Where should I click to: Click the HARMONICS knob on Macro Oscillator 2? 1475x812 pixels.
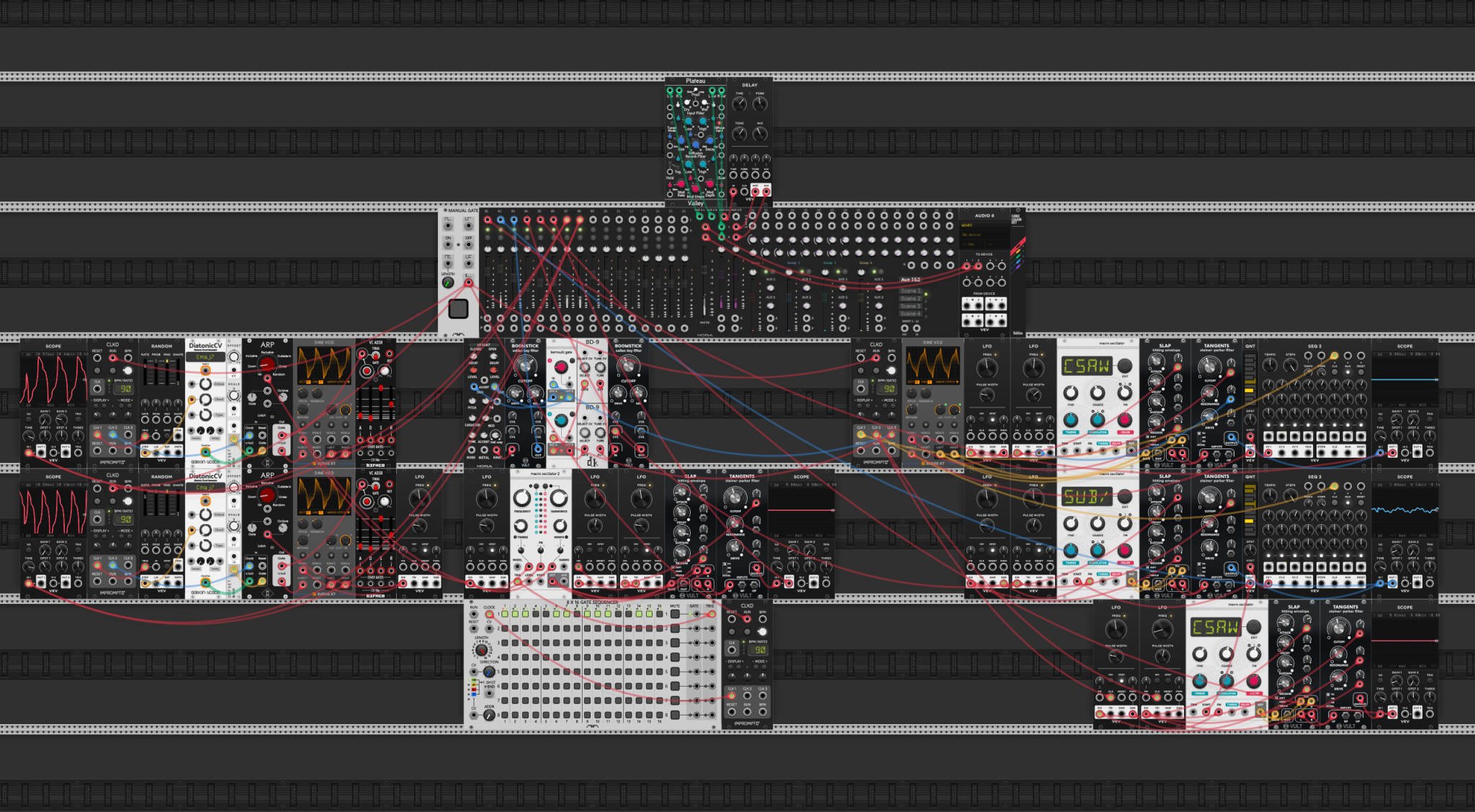559,498
